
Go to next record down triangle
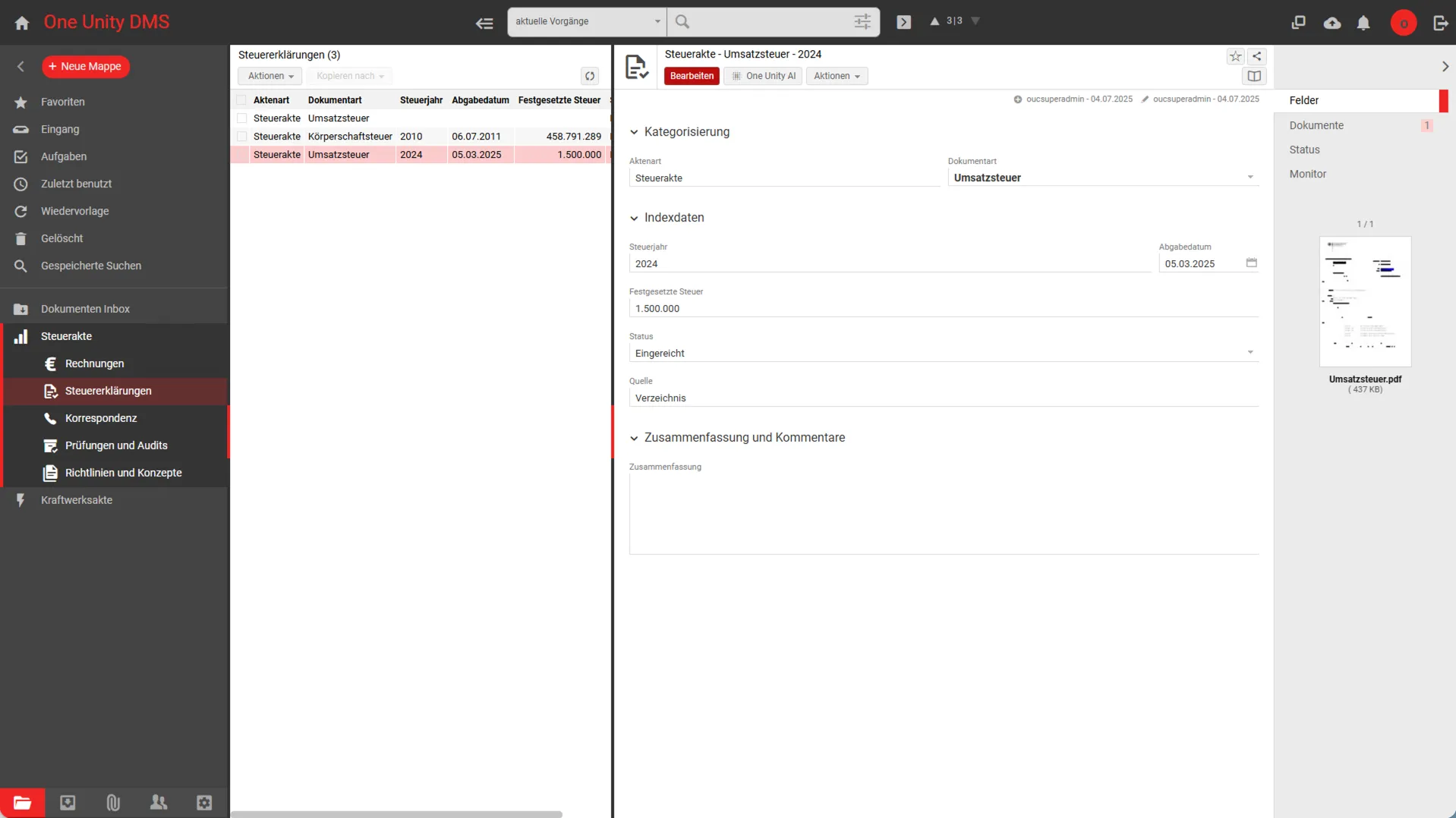click(975, 21)
